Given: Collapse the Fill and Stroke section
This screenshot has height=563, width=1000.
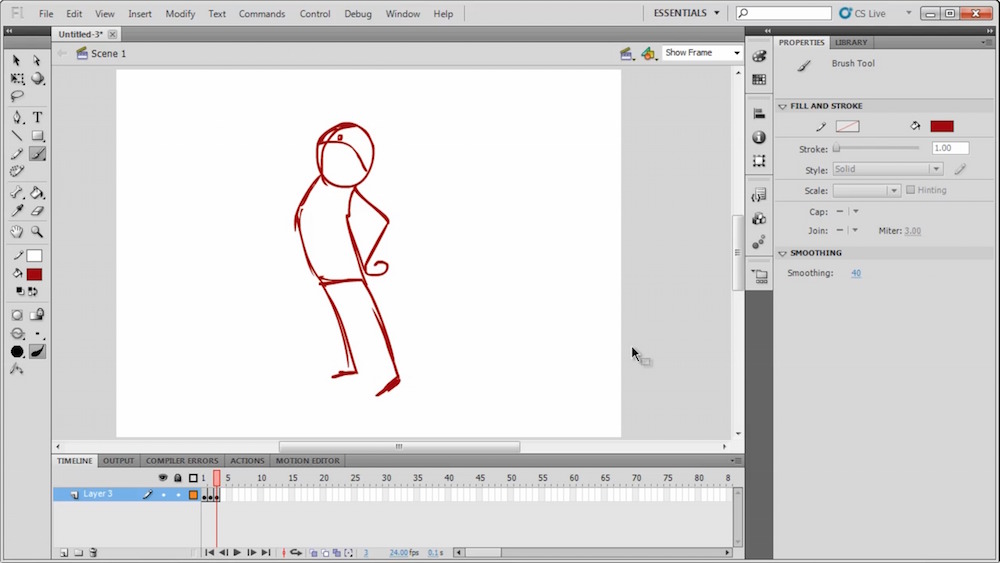Looking at the screenshot, I should (782, 106).
